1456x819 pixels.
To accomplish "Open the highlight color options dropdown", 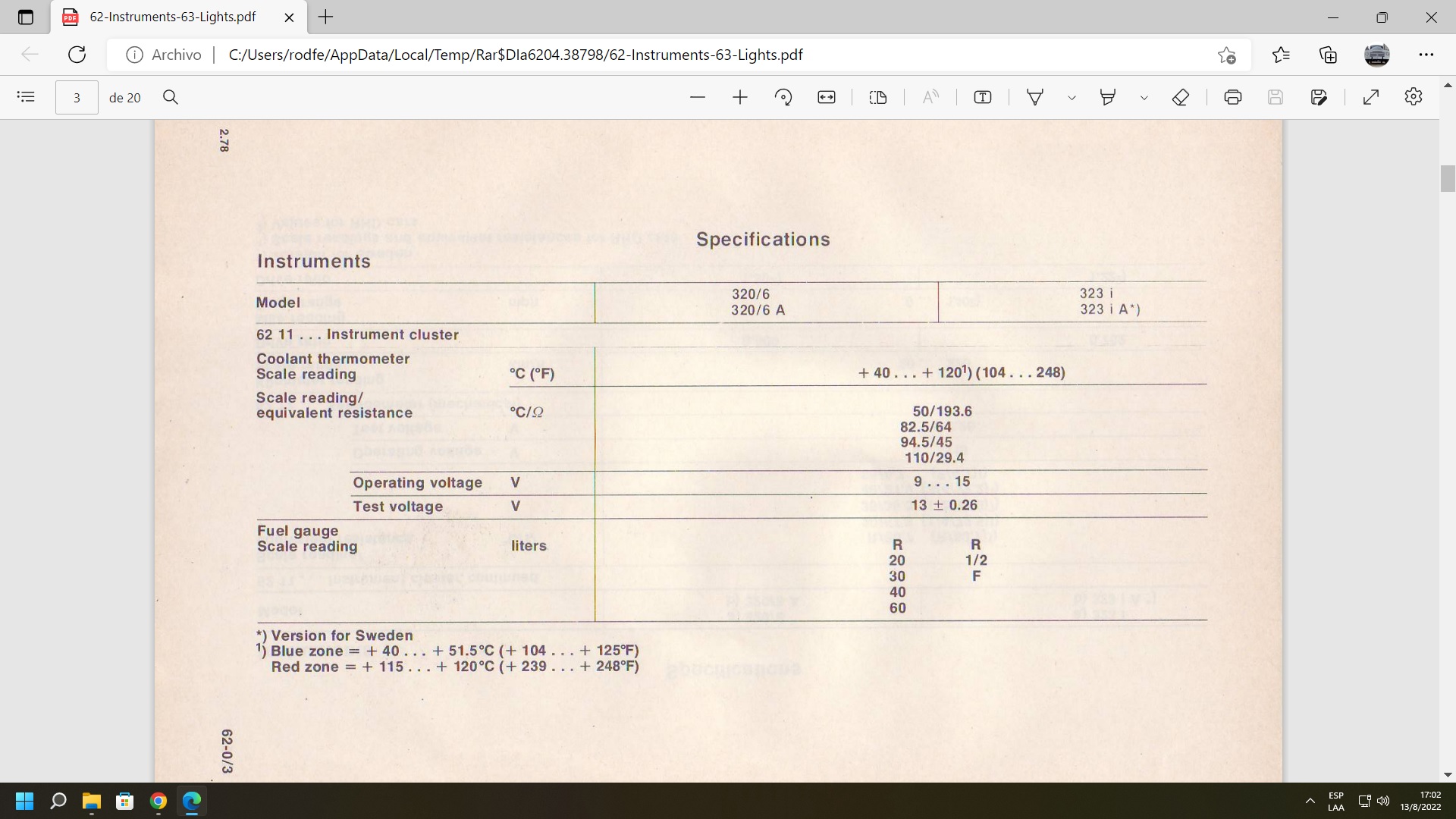I will pos(1144,98).
